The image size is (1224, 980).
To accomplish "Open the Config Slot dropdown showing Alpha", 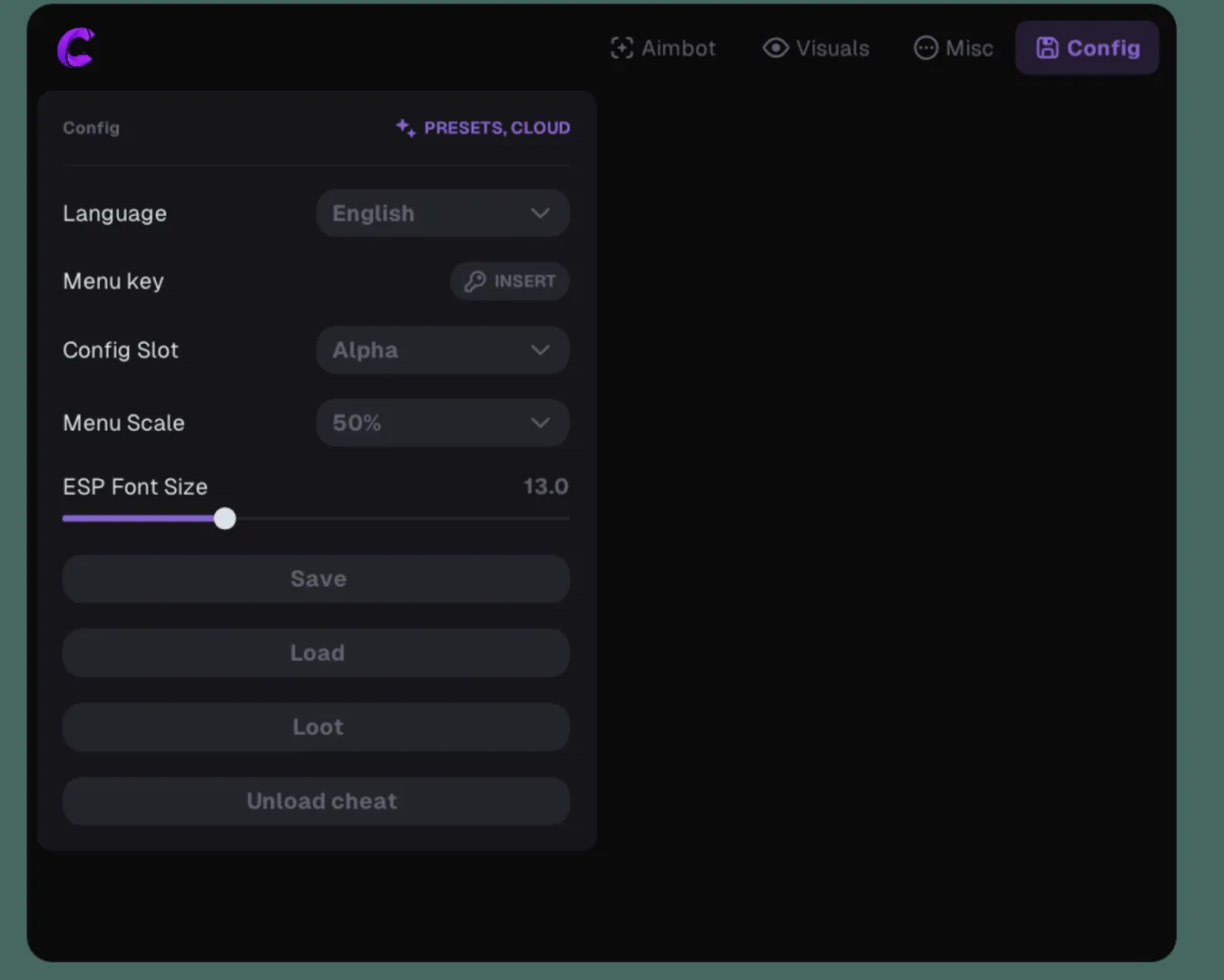I will click(x=442, y=350).
